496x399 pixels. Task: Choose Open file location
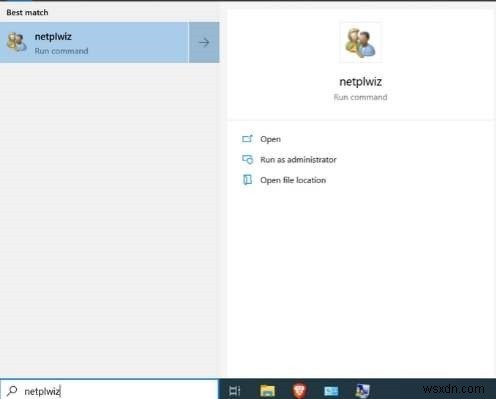(293, 180)
